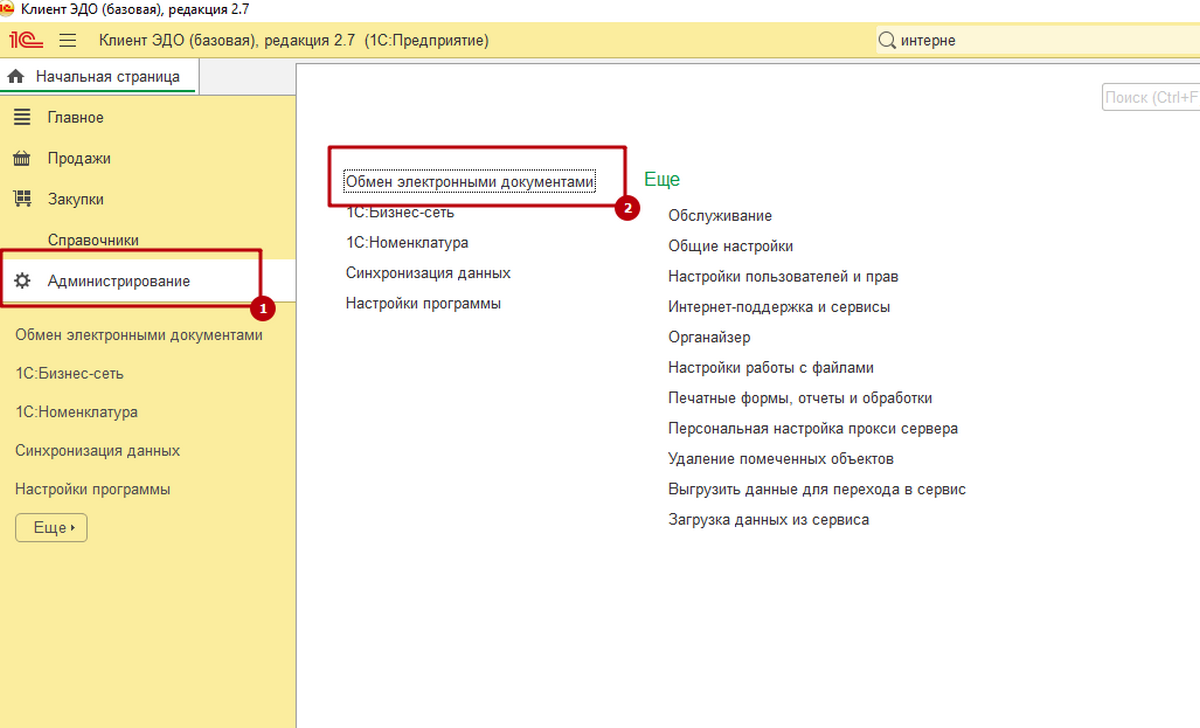Click the home icon on Начальная страница tab
The width and height of the screenshot is (1200, 728).
click(x=15, y=76)
